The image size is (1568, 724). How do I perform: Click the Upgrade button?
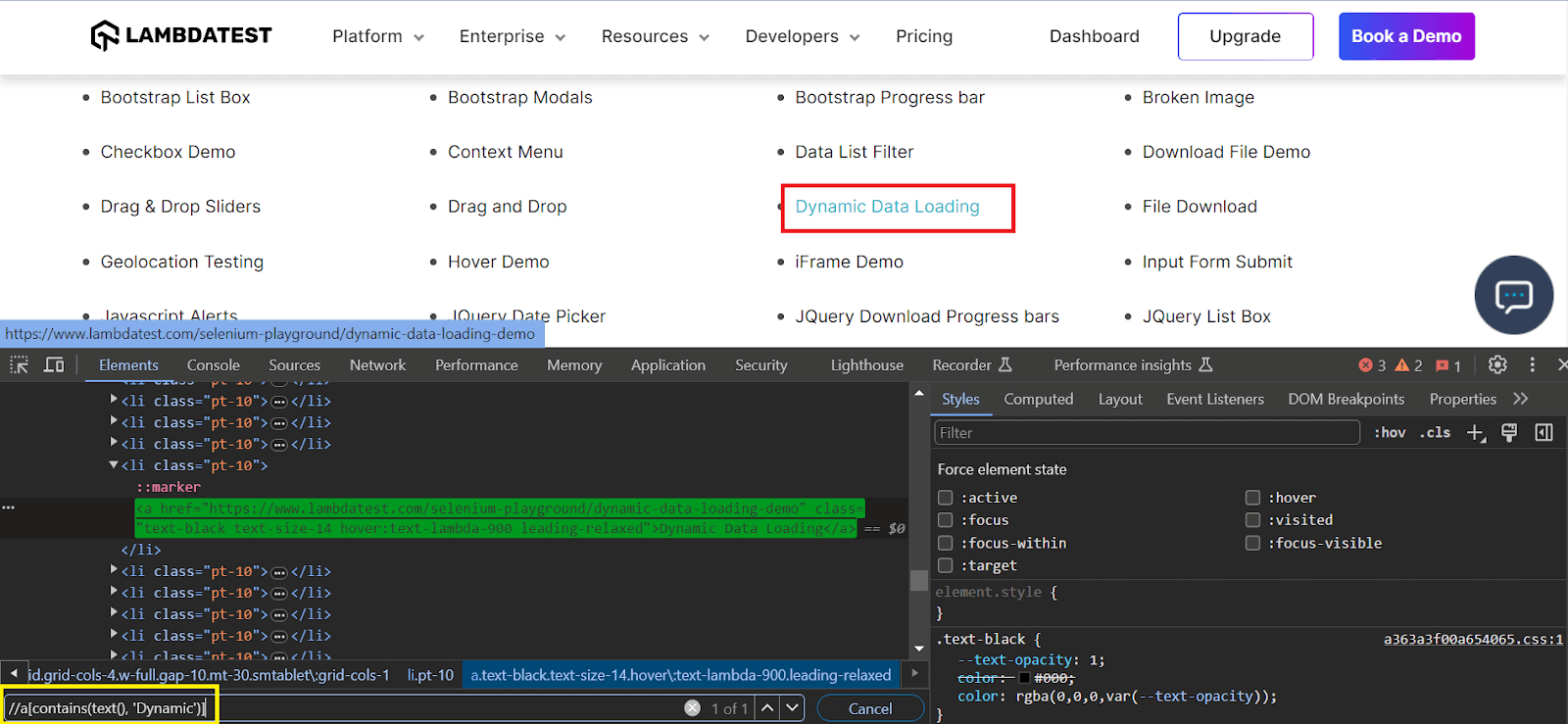(x=1246, y=36)
